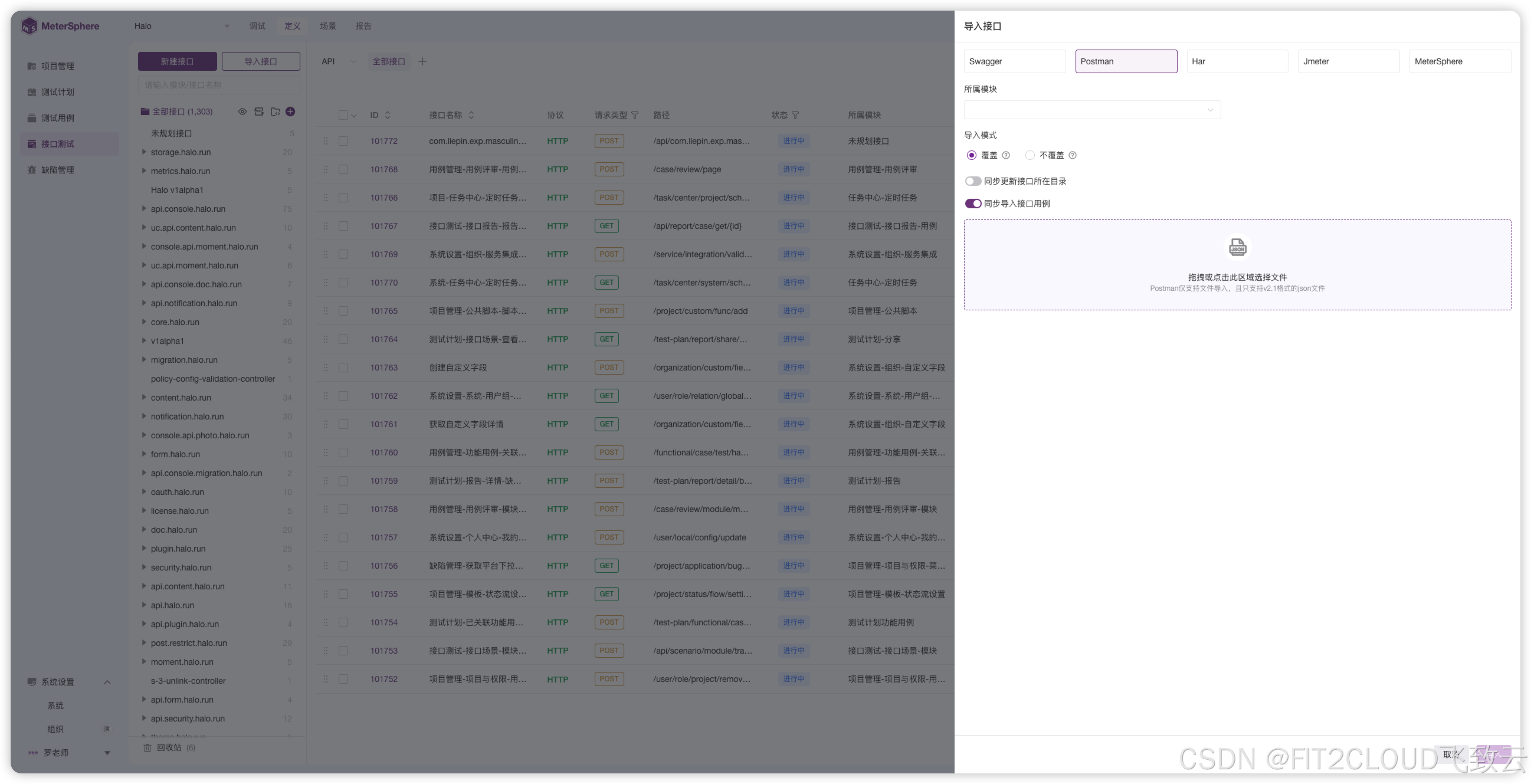Filter by 状态 funnel icon
This screenshot has width=1531, height=784.
pyautogui.click(x=795, y=115)
